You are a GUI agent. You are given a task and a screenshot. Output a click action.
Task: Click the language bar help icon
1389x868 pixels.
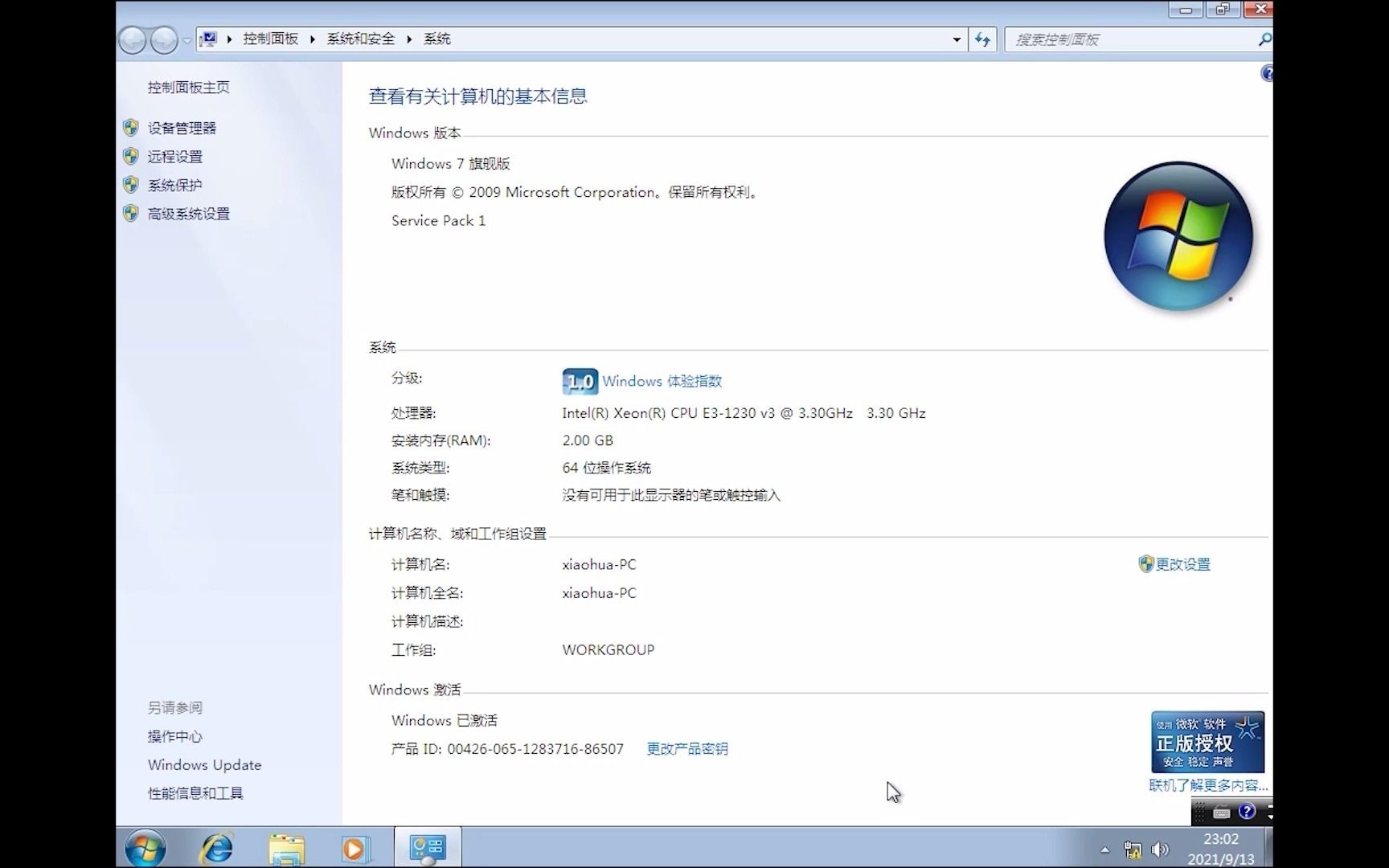(1247, 812)
